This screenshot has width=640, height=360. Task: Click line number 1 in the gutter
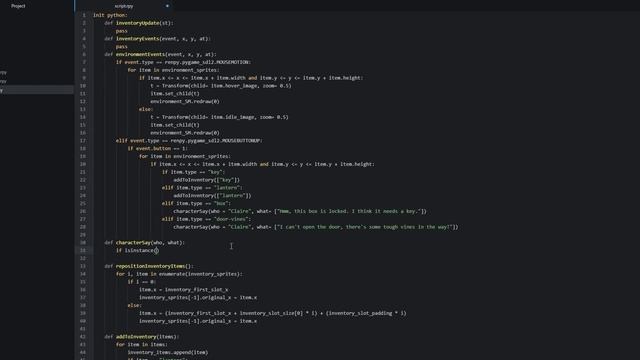coord(84,15)
